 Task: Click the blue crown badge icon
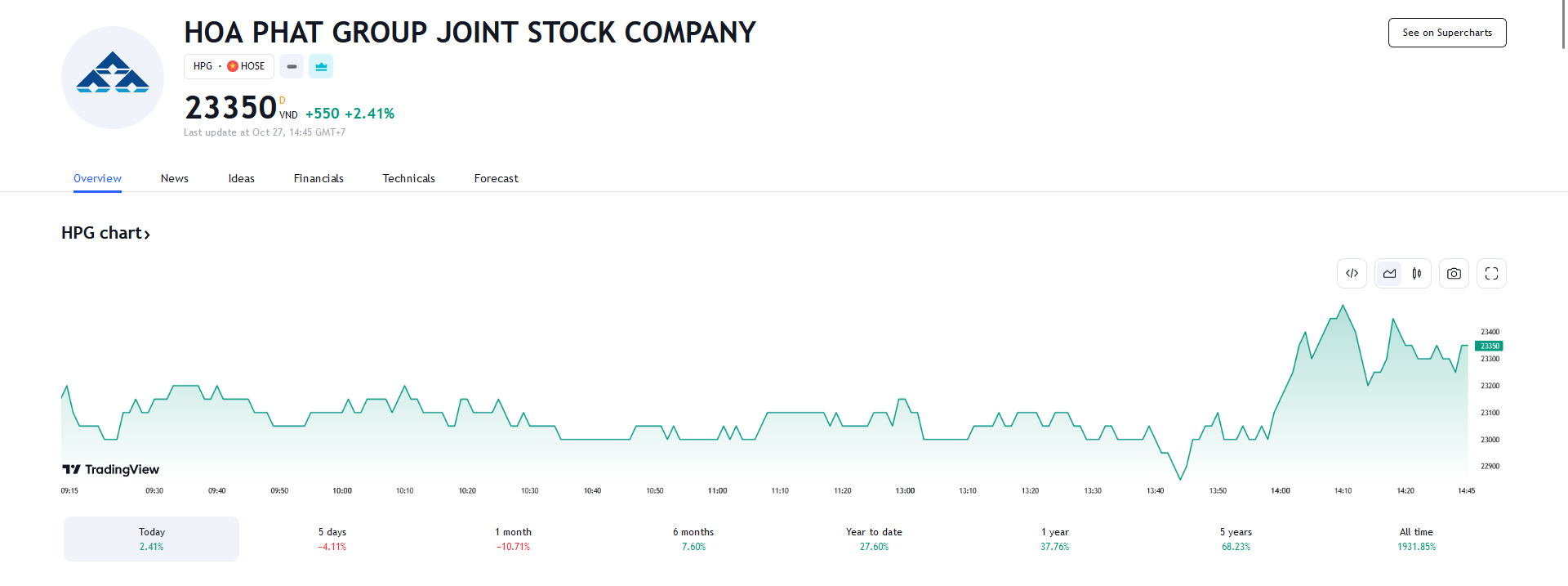(321, 66)
